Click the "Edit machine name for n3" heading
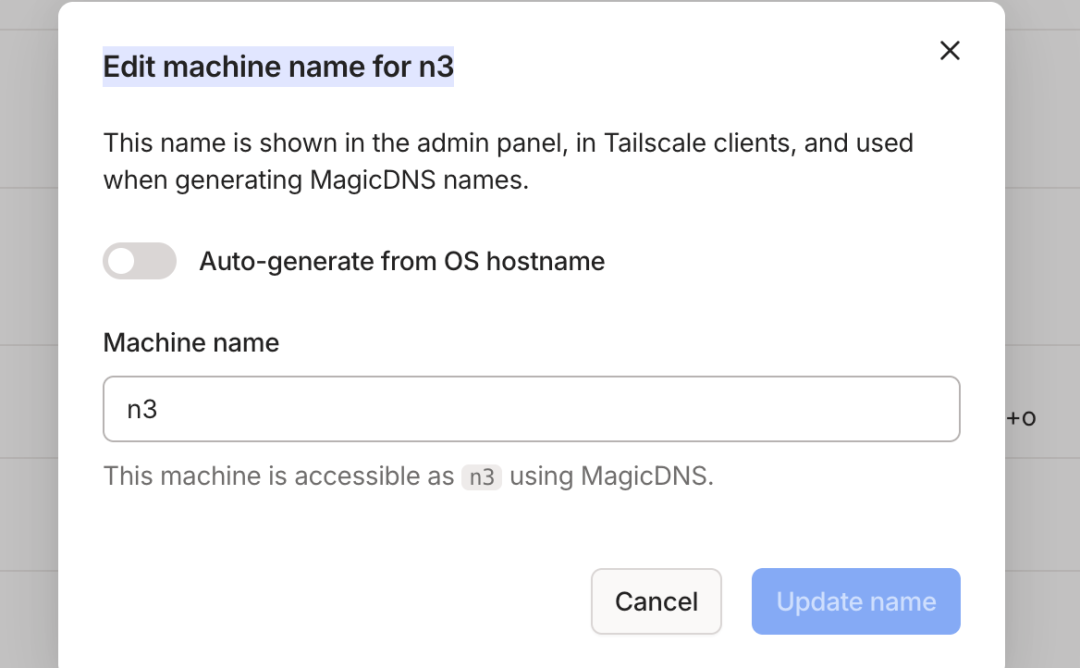This screenshot has height=668, width=1080. tap(278, 67)
